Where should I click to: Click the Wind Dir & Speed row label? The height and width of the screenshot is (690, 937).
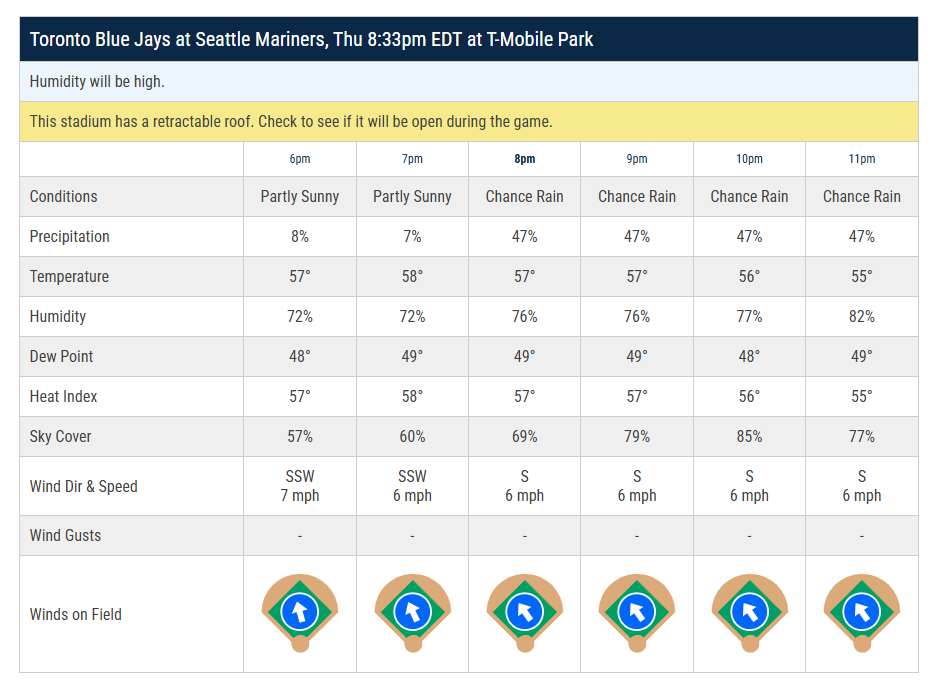point(84,487)
